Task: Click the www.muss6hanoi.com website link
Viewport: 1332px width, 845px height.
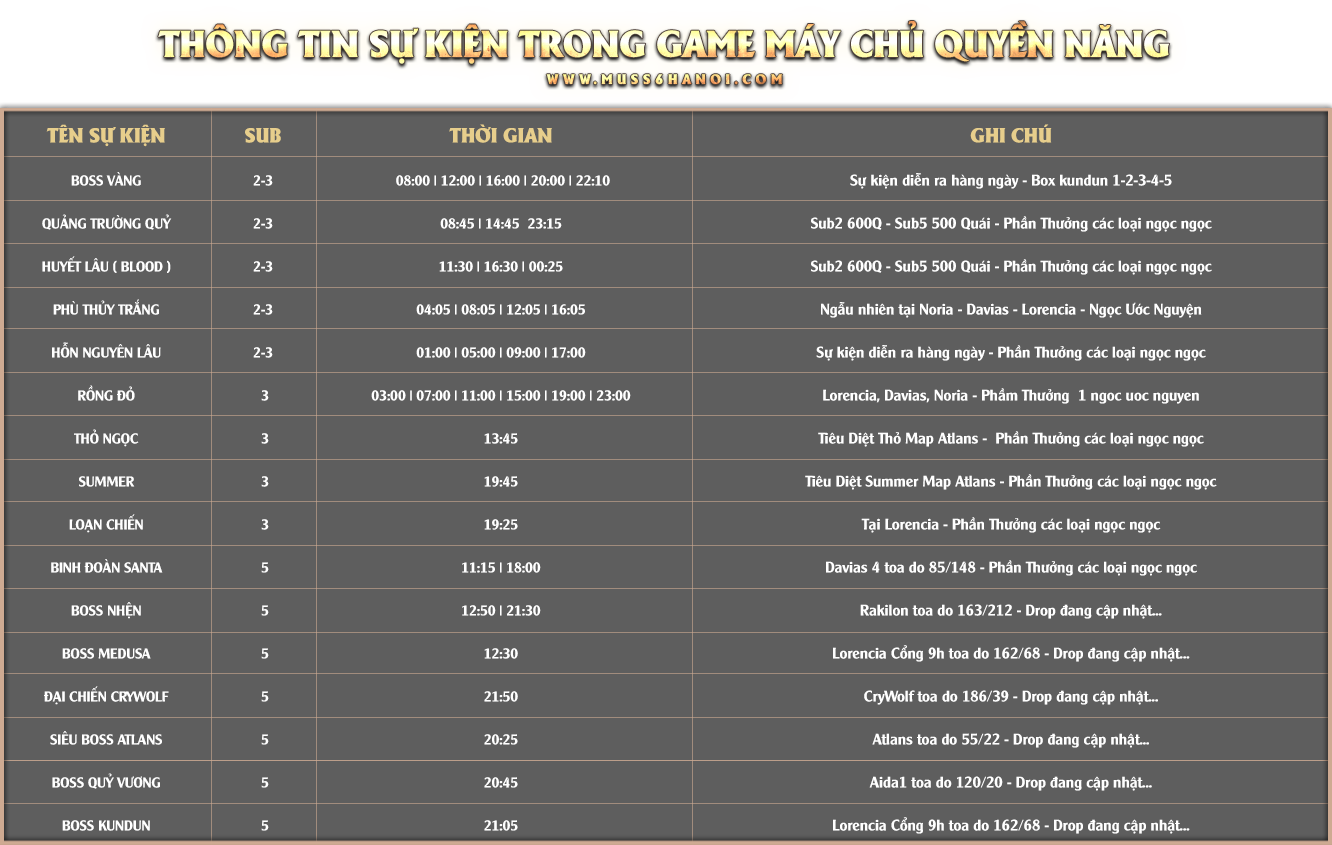Action: (x=664, y=81)
